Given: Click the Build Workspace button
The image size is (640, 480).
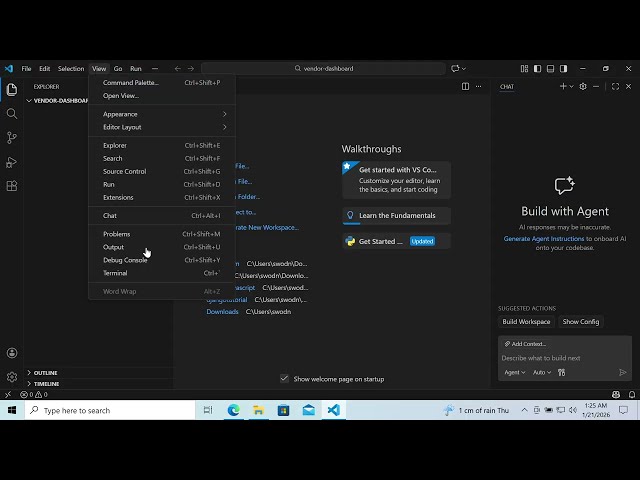Looking at the screenshot, I should pos(526,322).
